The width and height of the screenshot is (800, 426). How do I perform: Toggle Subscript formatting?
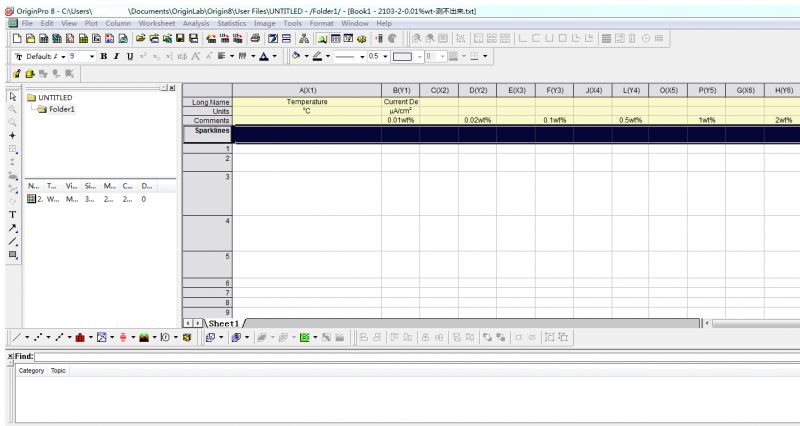point(156,57)
